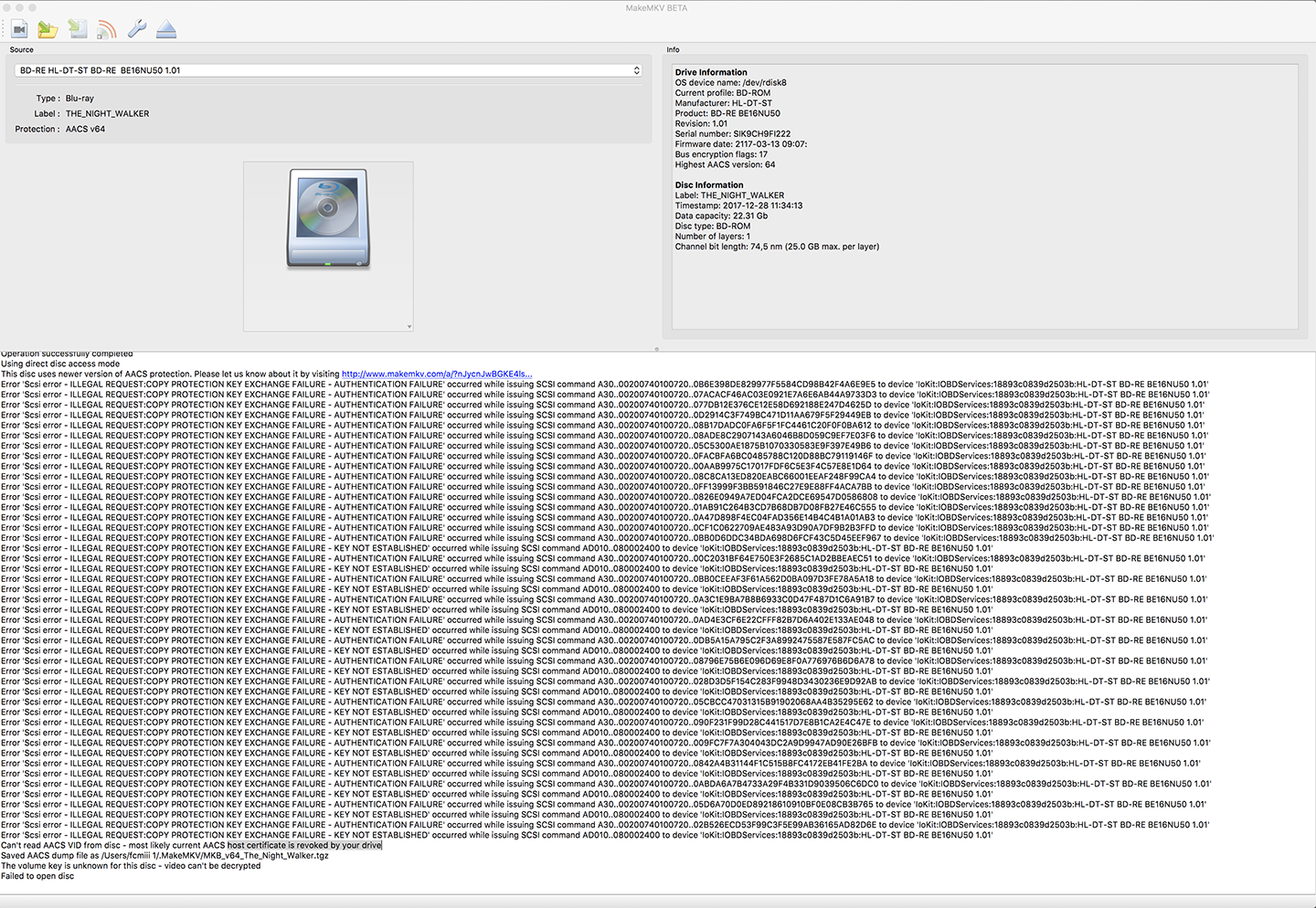Click the splitter handle above the log
1316x908 pixels.
657,349
